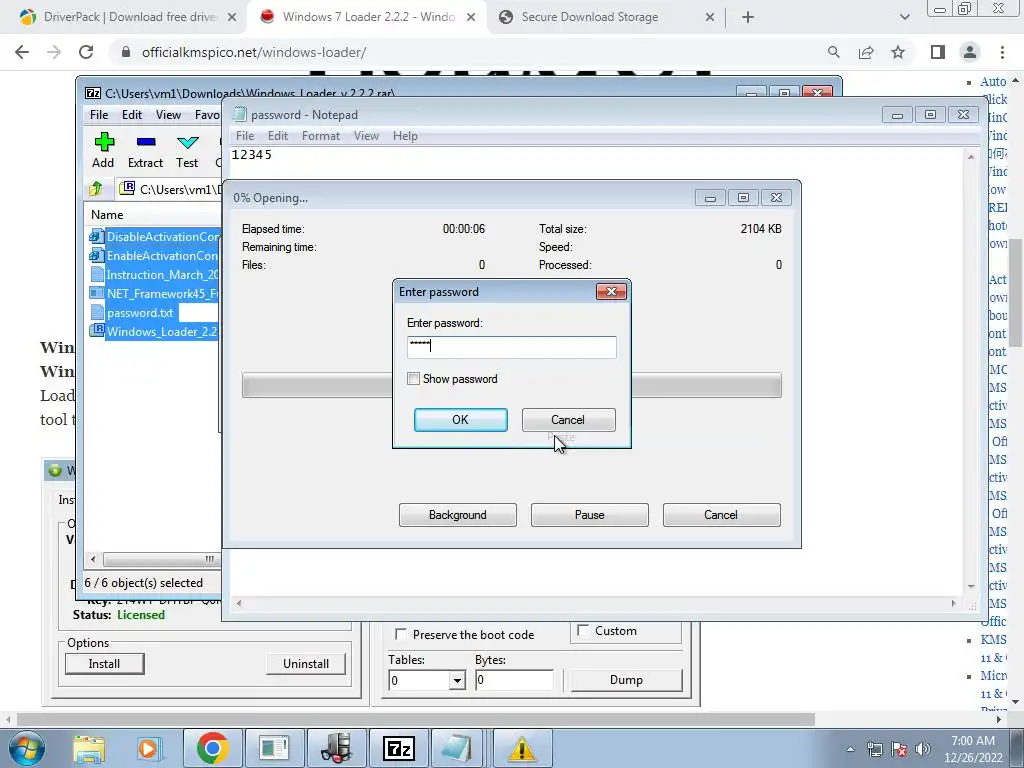1024x768 pixels.
Task: Bookmark this page with the star icon
Action: (x=898, y=52)
